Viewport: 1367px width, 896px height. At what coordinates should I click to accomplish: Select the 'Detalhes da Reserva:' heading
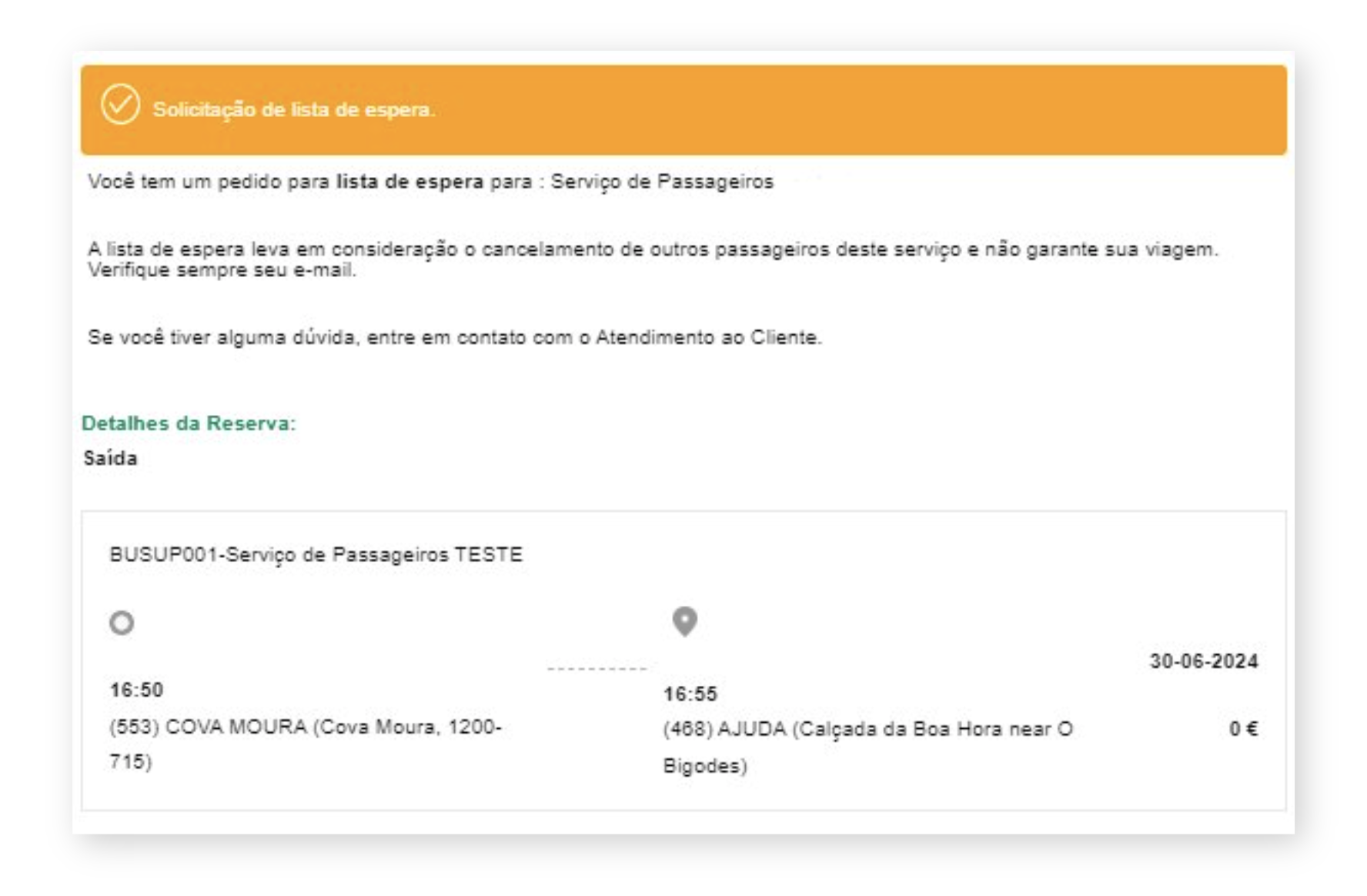click(x=189, y=423)
